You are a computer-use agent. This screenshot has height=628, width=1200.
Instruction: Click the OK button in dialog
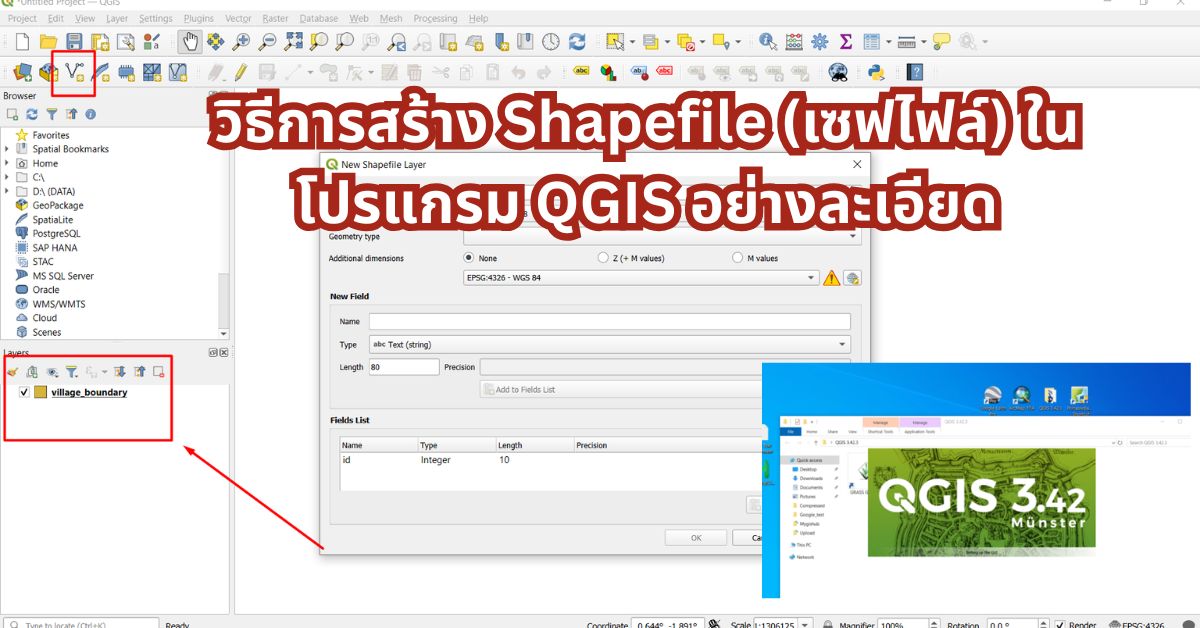tap(696, 537)
